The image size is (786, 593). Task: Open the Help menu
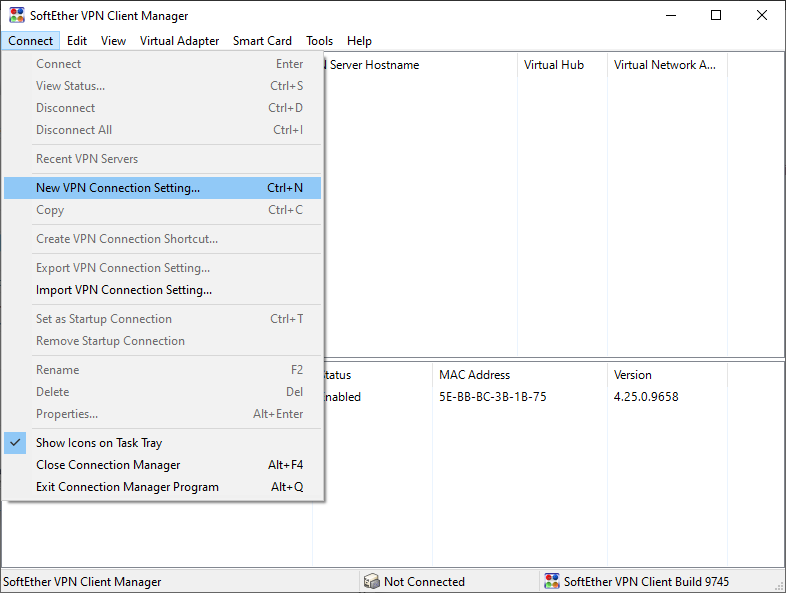359,41
